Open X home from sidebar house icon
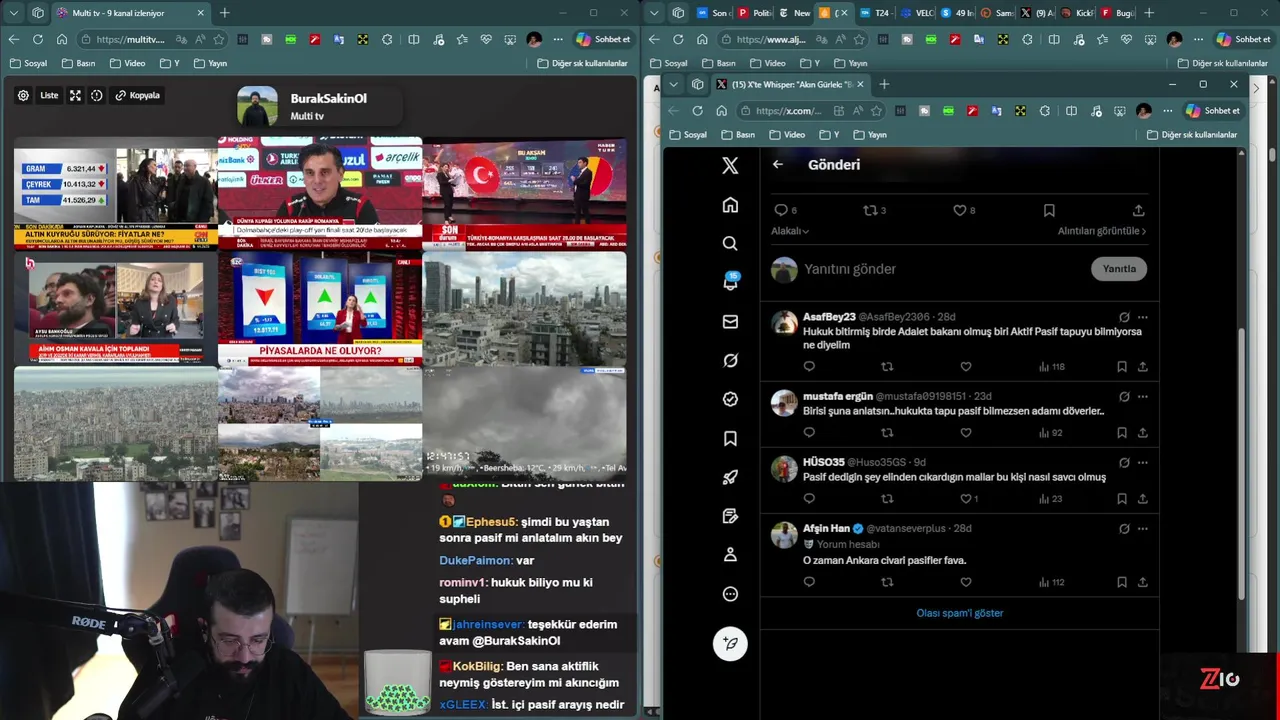 click(x=730, y=205)
